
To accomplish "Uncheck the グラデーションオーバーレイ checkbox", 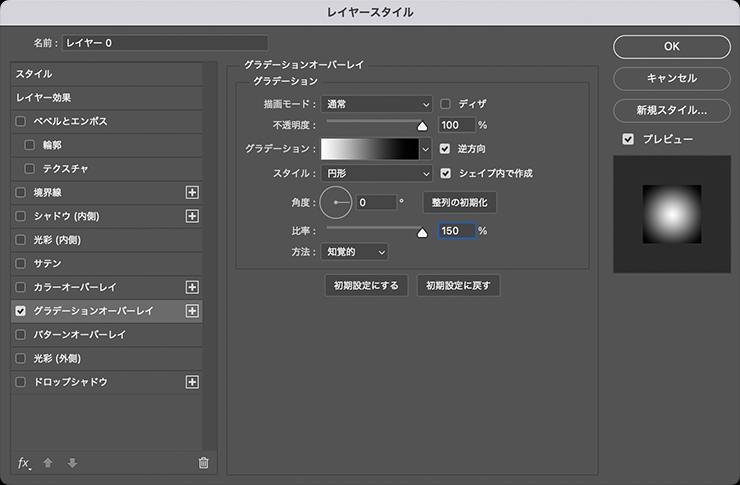I will [x=20, y=311].
